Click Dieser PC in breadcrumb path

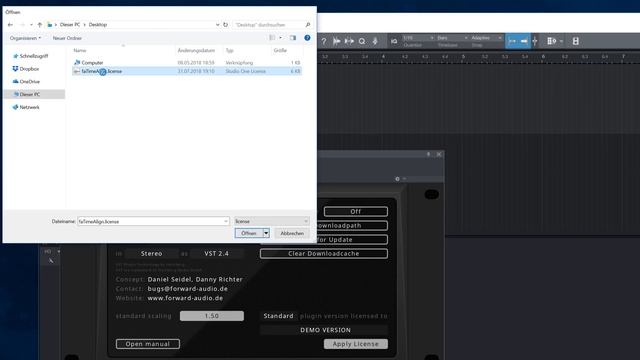pyautogui.click(x=70, y=25)
